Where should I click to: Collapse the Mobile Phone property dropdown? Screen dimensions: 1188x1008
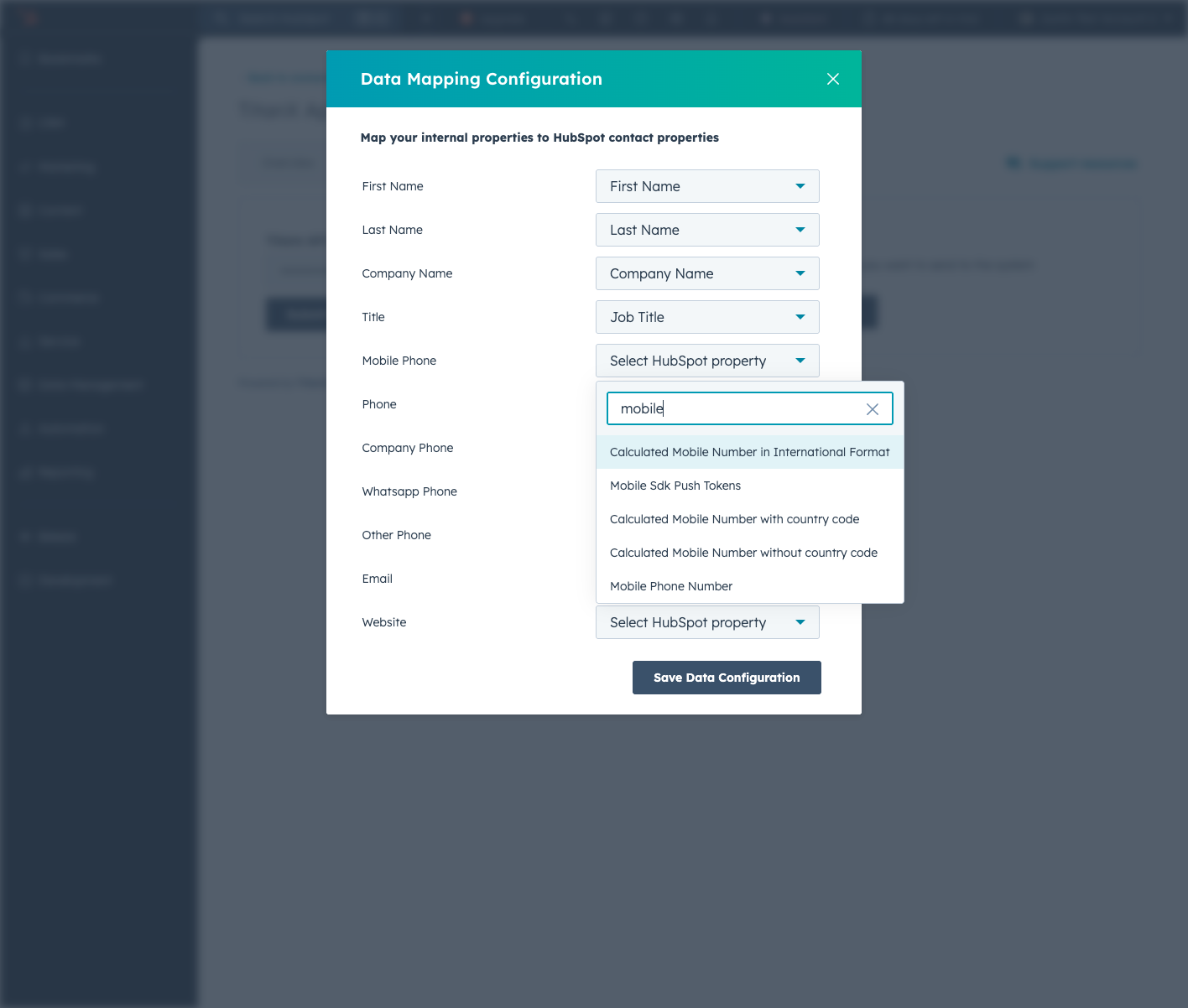pos(707,361)
